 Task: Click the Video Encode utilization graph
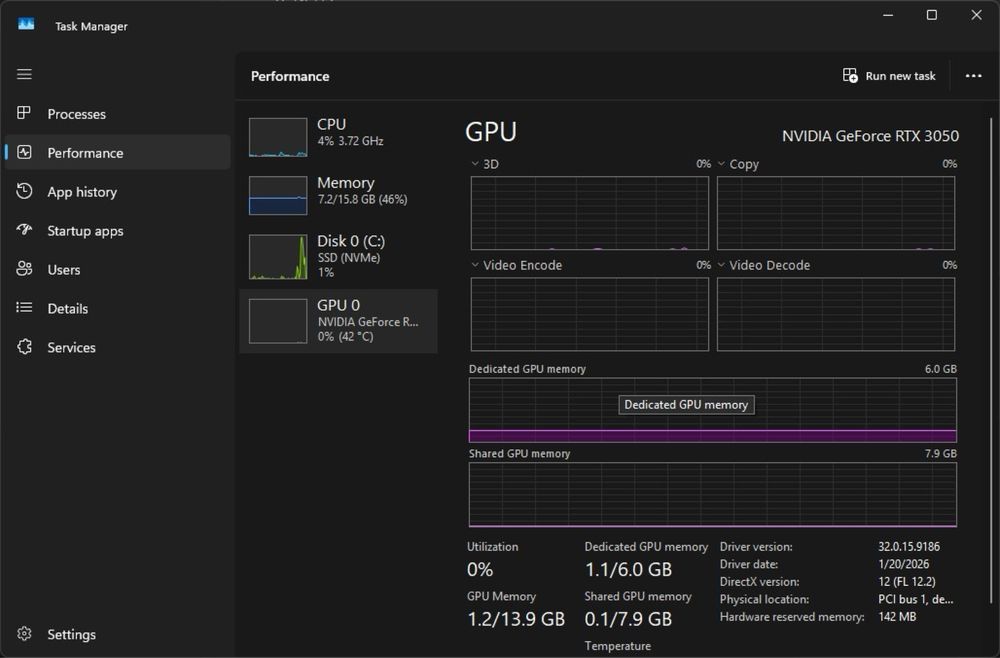[589, 314]
